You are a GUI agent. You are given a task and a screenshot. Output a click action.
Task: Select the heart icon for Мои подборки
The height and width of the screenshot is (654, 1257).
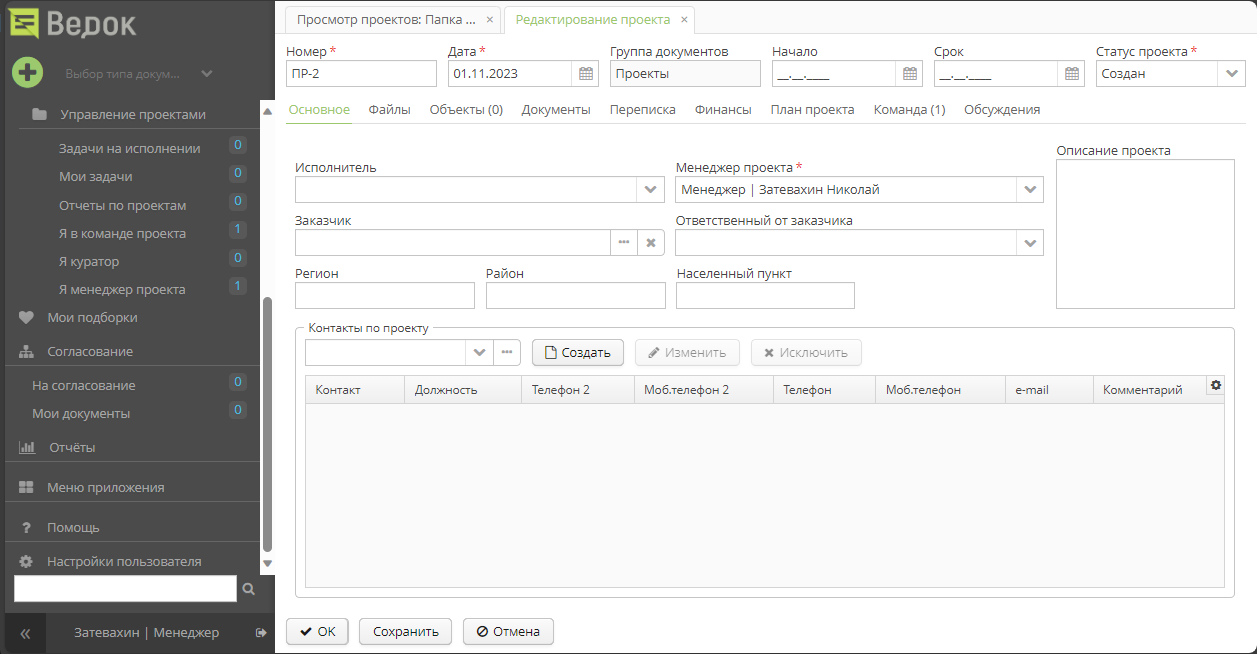pyautogui.click(x=25, y=317)
